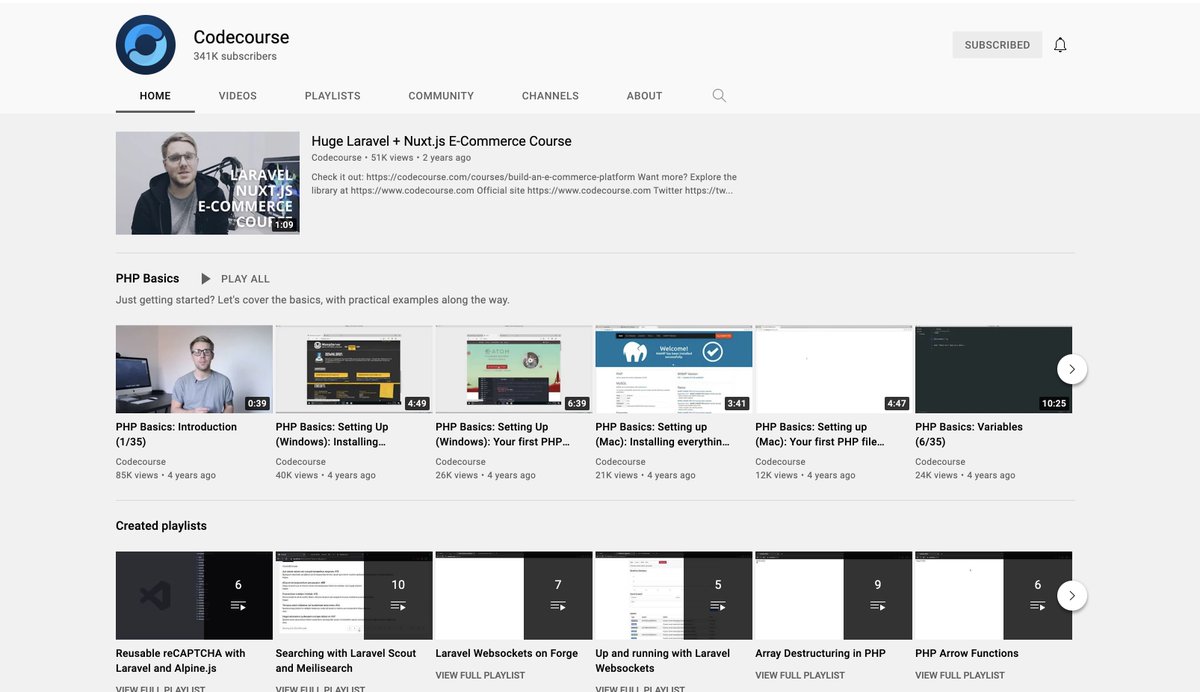Open the PHP Basics section title
Image resolution: width=1200 pixels, height=692 pixels.
coord(147,278)
